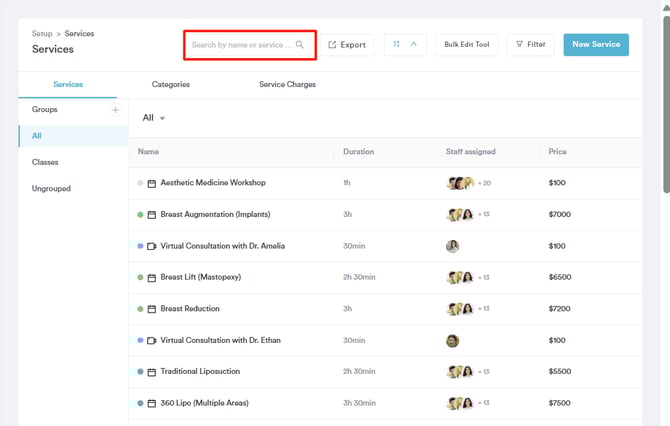Click calendar icon beside Traditional Liposuction
Viewport: 670px width, 426px height.
tap(152, 372)
